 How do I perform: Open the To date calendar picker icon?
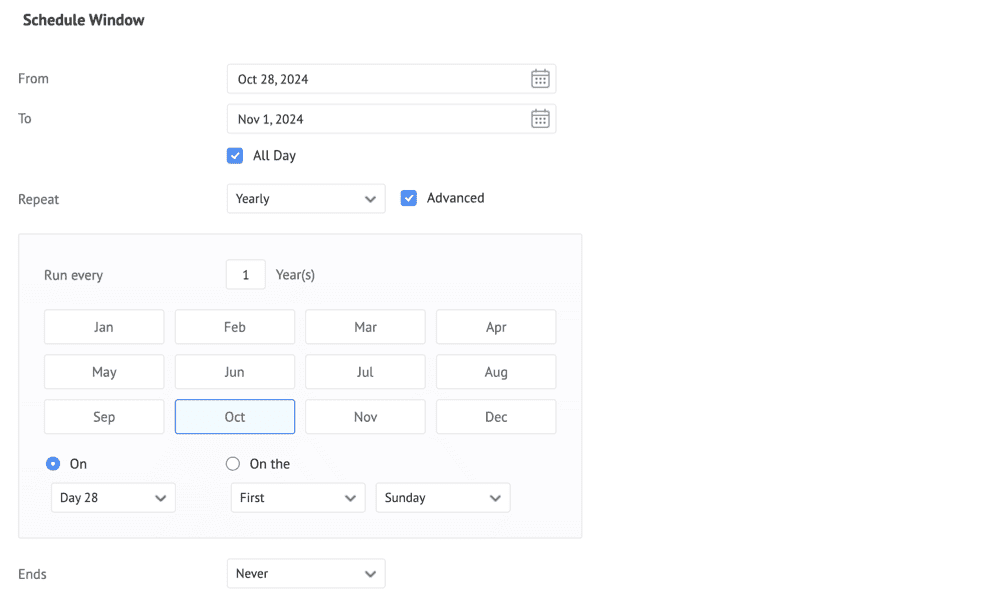click(540, 119)
